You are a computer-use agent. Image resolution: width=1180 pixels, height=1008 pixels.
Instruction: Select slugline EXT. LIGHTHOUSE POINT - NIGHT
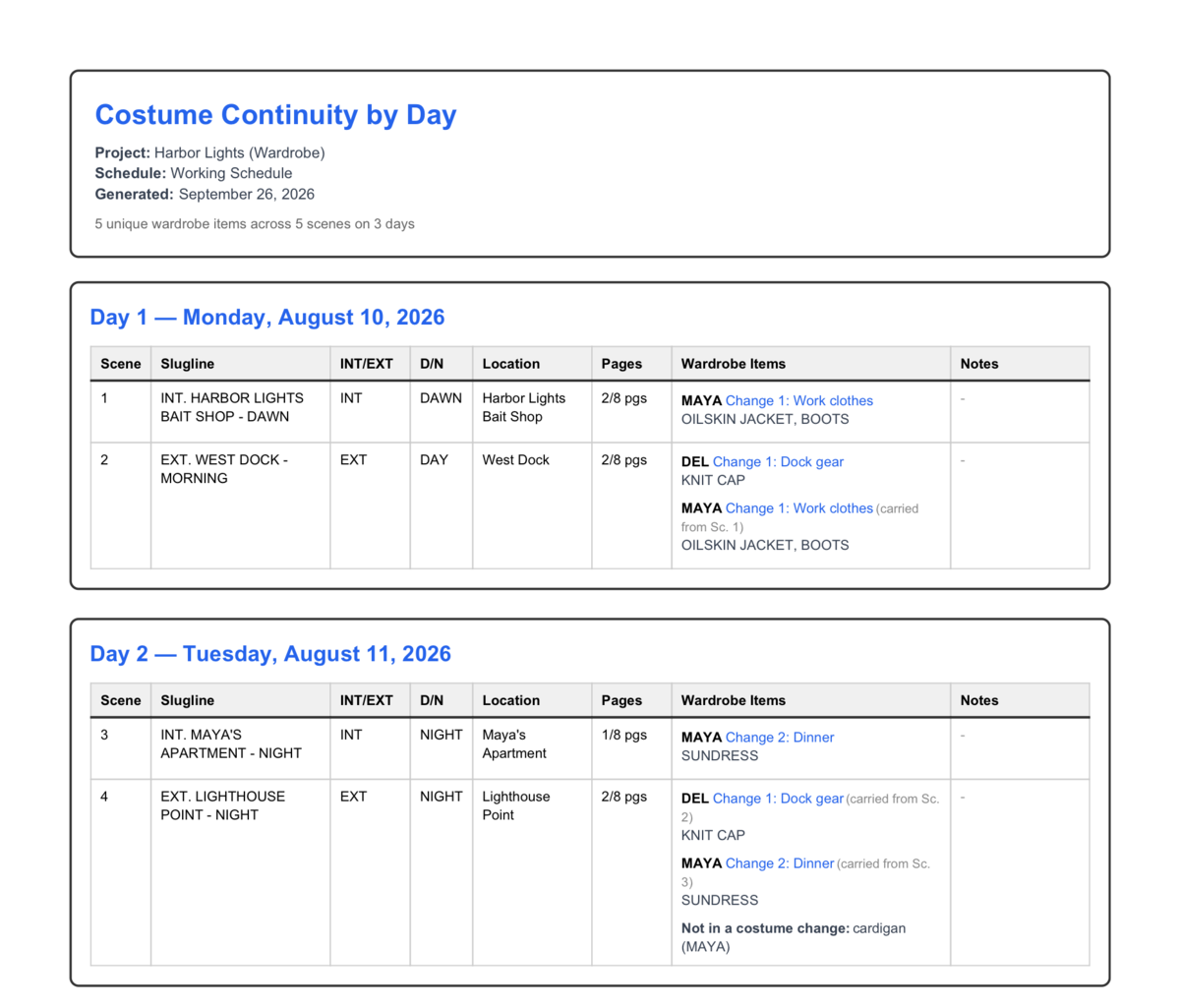click(x=223, y=805)
